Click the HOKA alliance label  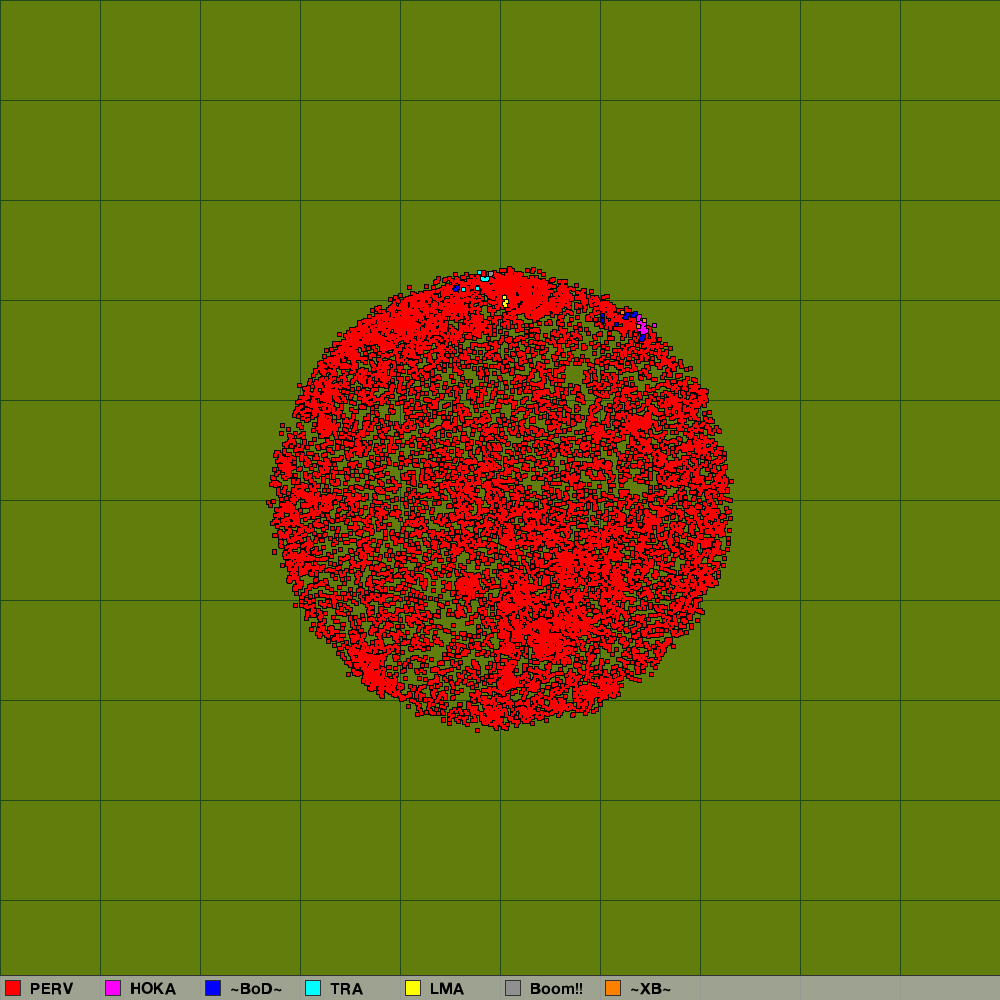(x=152, y=989)
